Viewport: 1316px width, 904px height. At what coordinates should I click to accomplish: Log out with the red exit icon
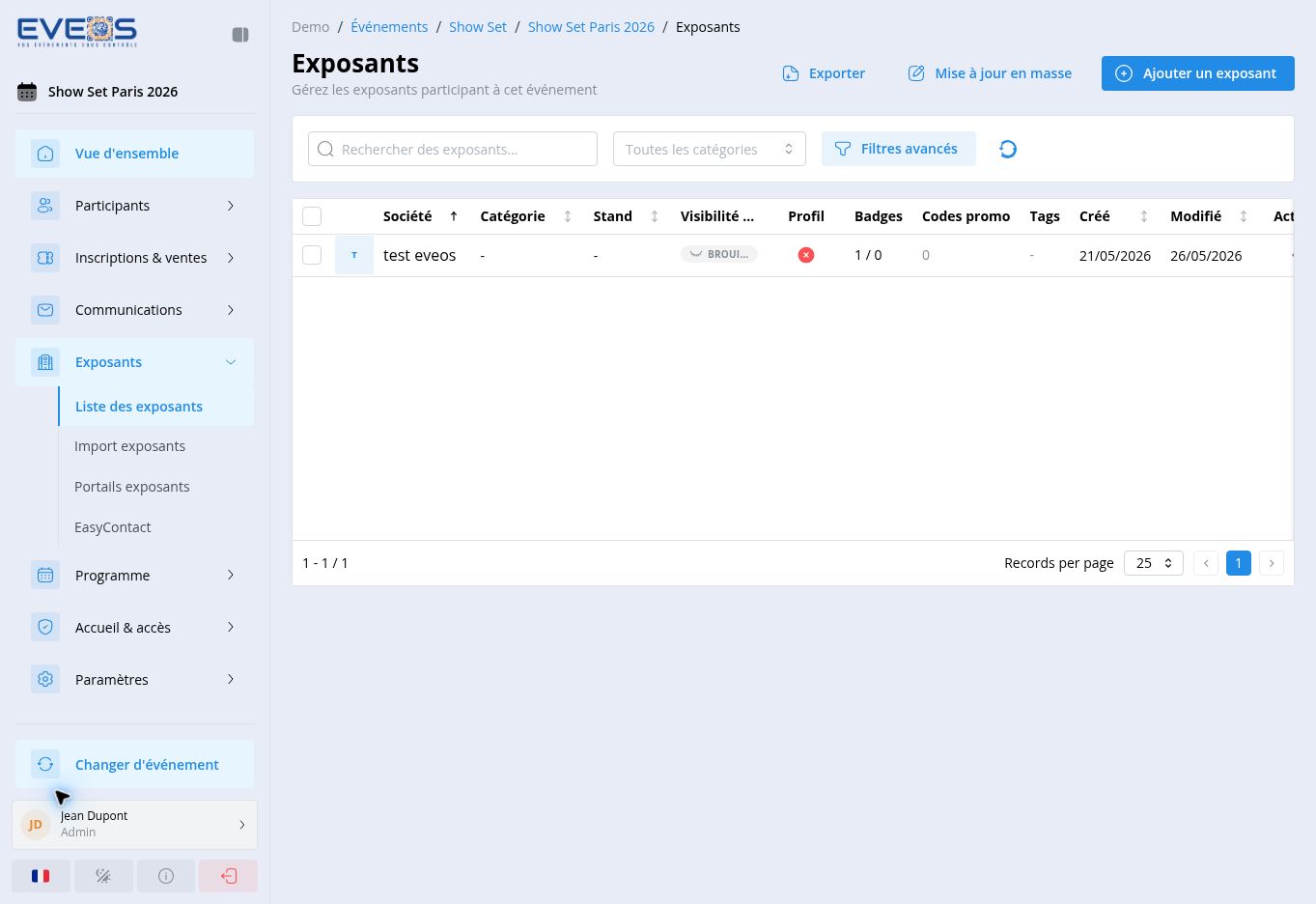click(x=229, y=876)
